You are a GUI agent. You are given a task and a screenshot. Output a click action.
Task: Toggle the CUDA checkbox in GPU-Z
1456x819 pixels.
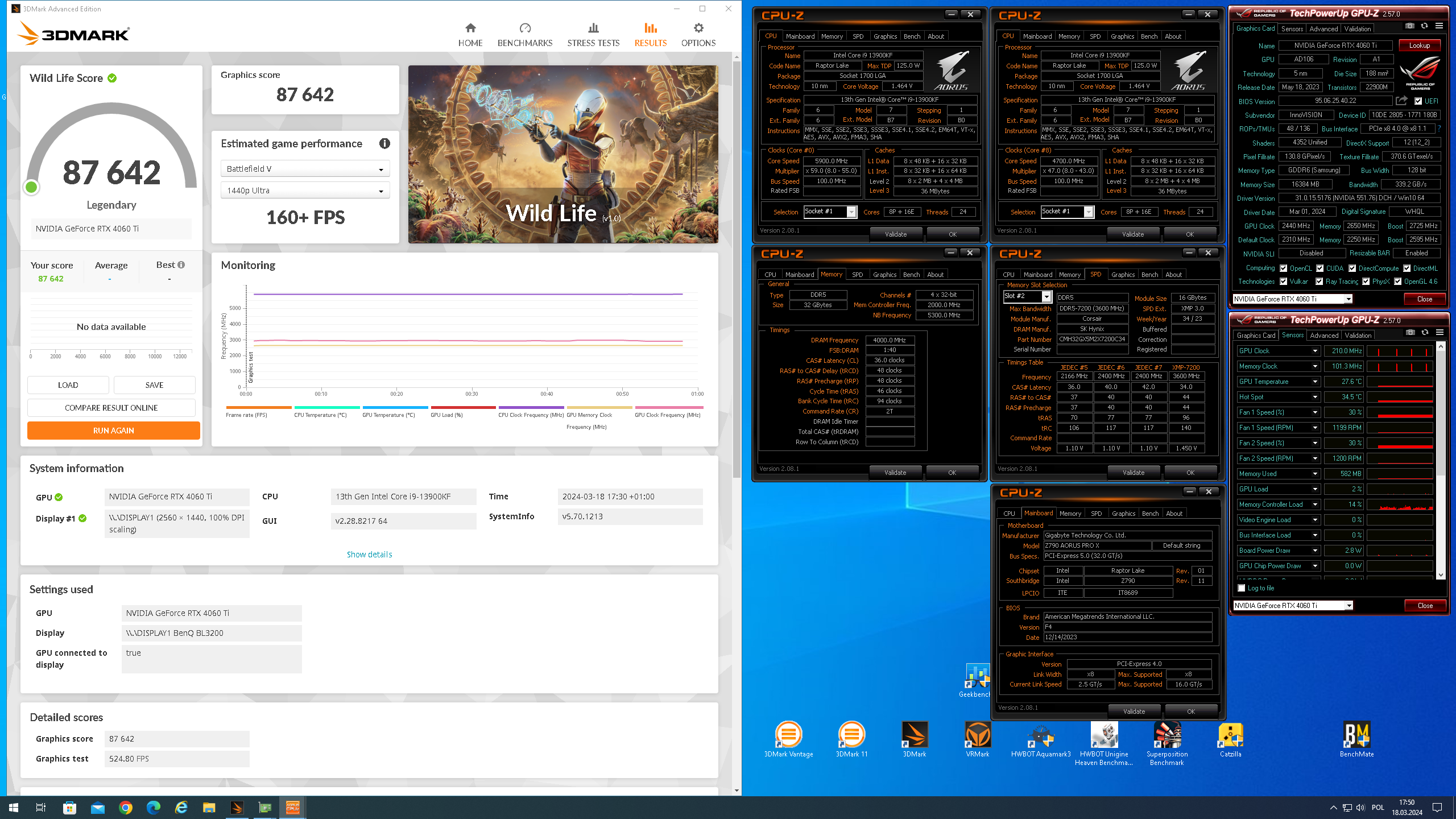(1319, 268)
